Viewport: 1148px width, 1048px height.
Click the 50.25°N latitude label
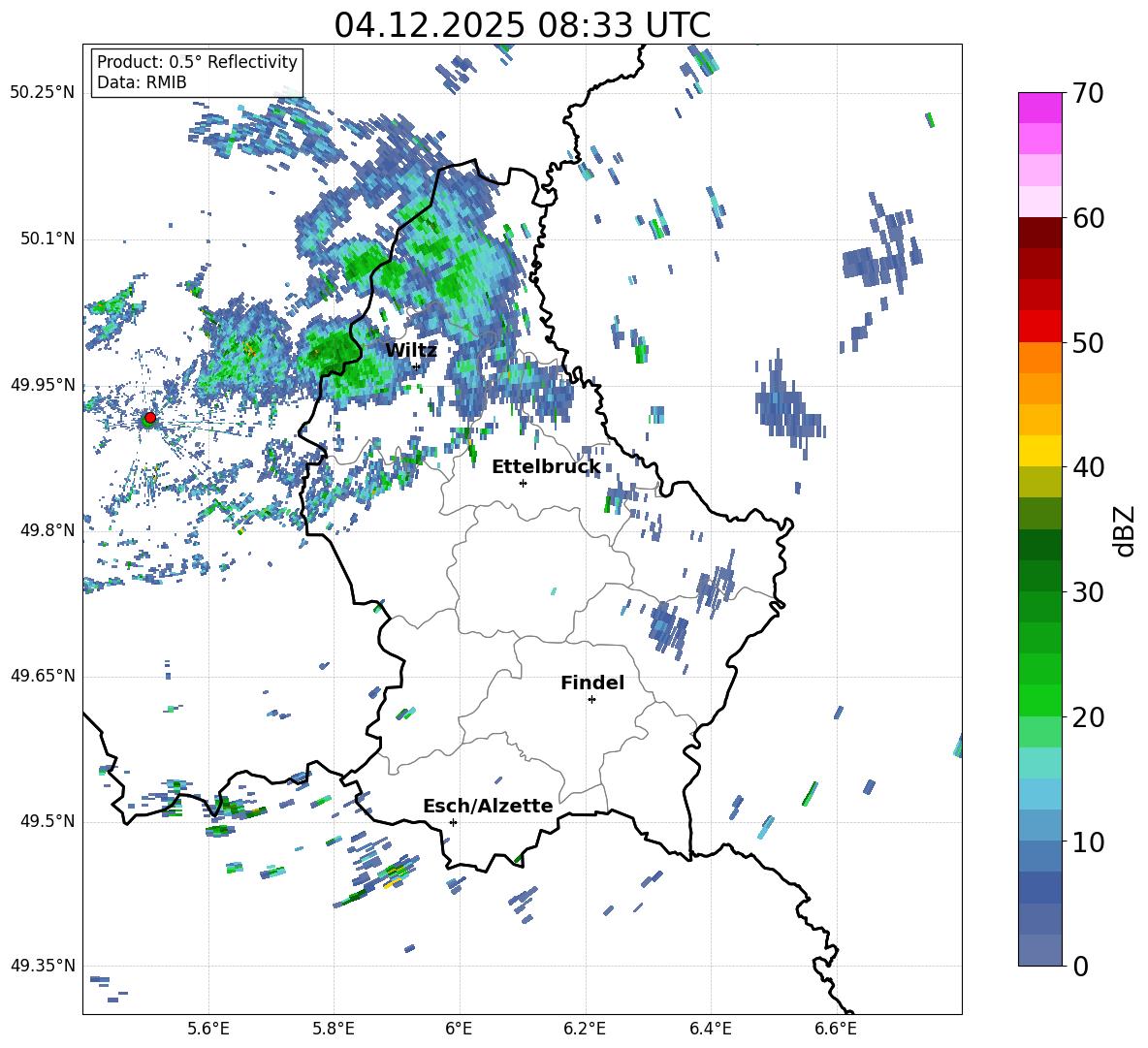(43, 93)
